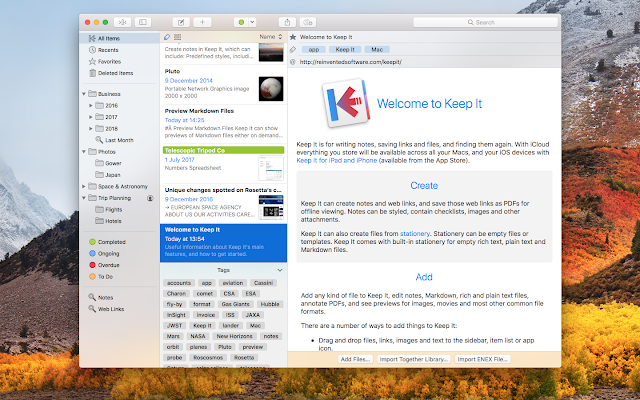Click Import ENEX File... button

coord(482,359)
